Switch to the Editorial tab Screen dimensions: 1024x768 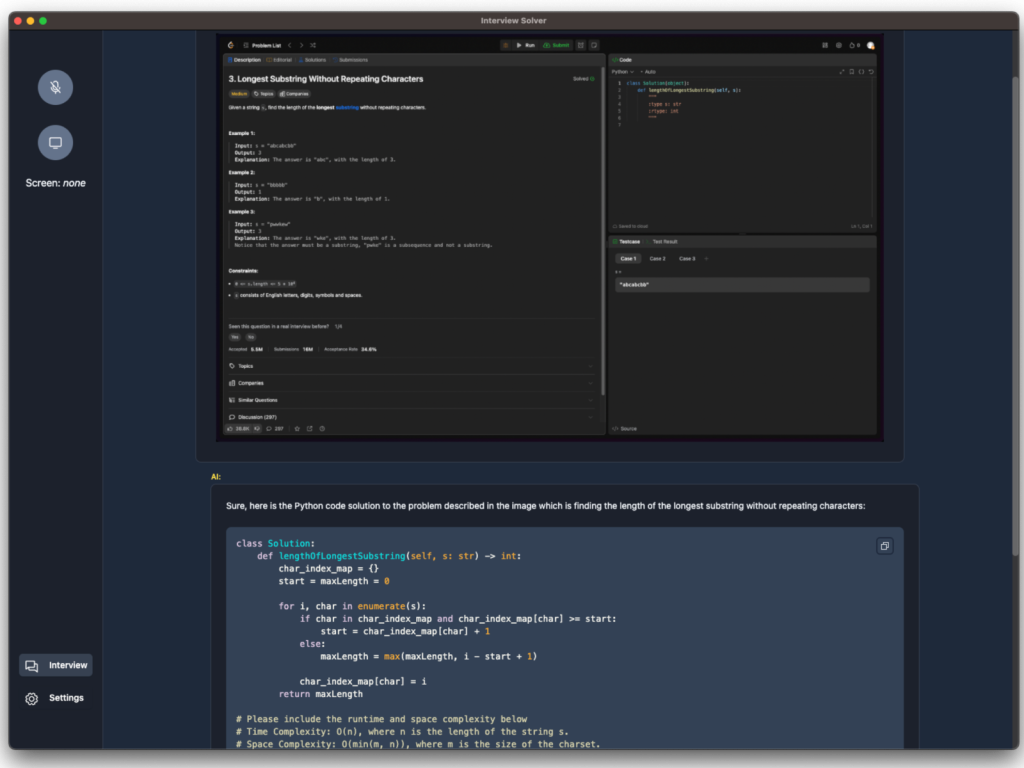pos(281,60)
